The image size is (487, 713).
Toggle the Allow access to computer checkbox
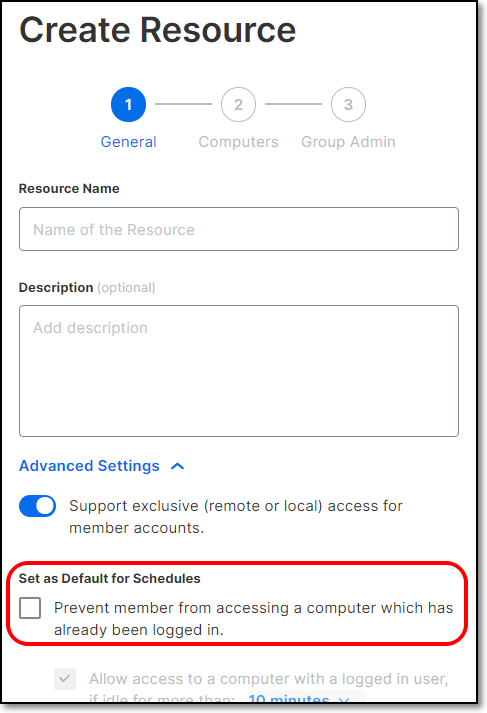[x=65, y=679]
